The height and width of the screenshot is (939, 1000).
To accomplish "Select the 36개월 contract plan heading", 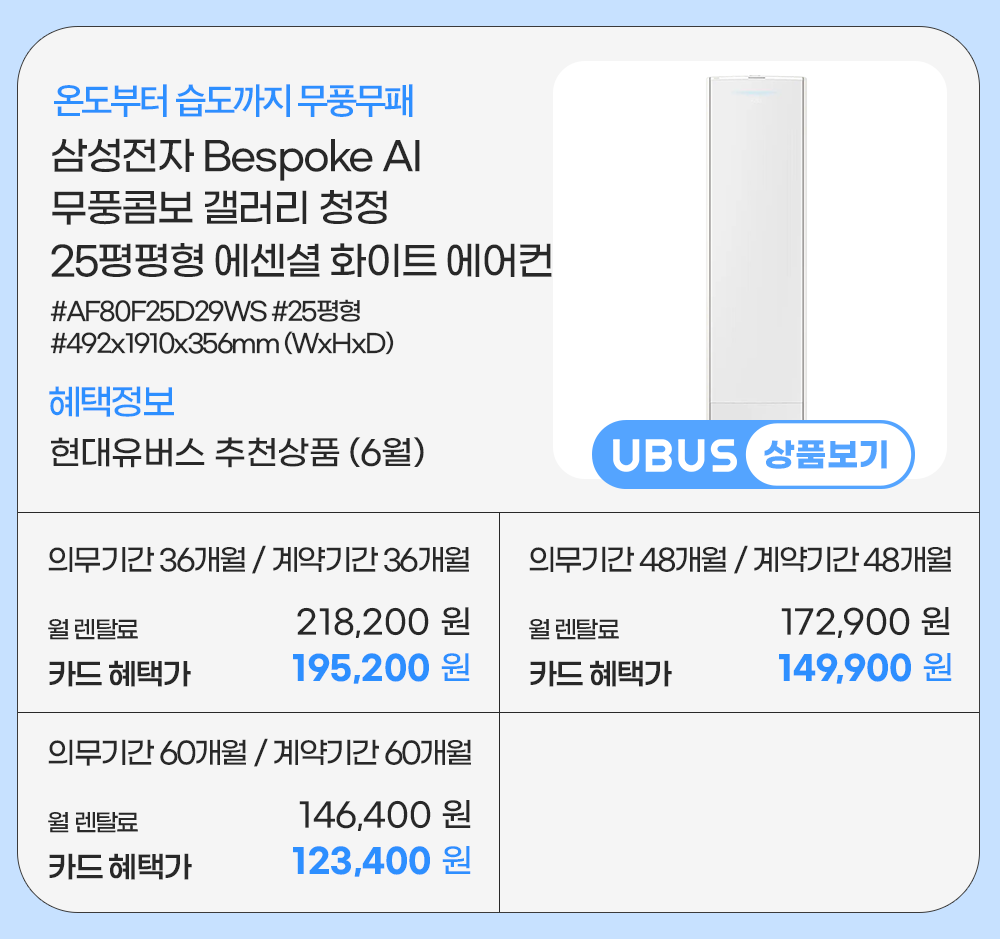I will (x=259, y=560).
